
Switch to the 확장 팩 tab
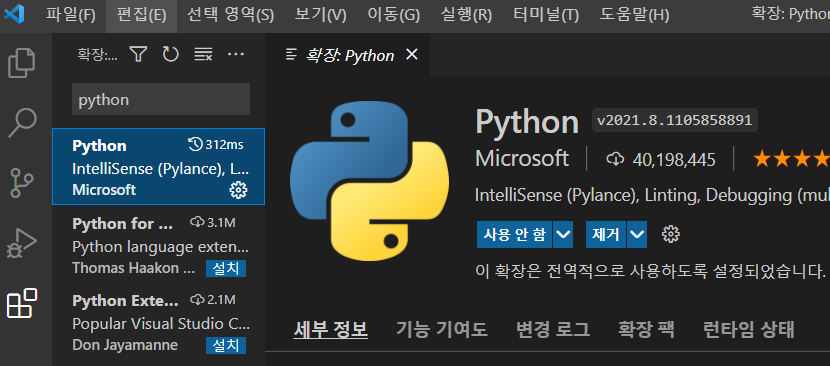(646, 329)
